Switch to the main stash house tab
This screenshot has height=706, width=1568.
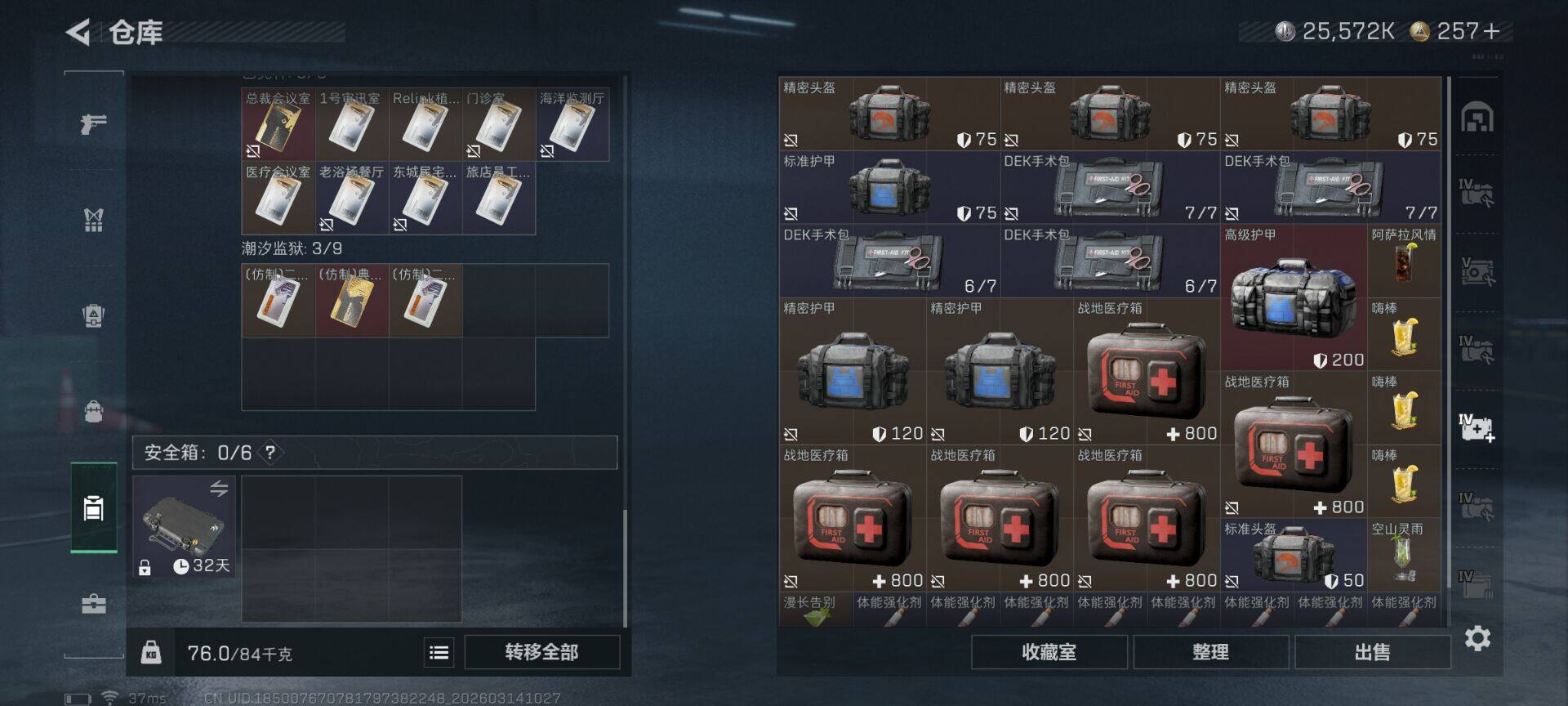[x=1477, y=117]
